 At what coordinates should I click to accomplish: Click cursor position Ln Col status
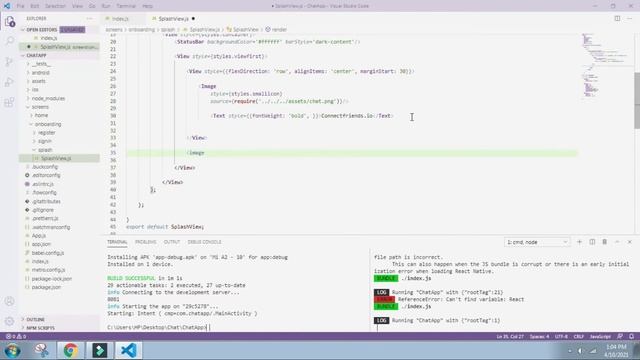[x=510, y=336]
